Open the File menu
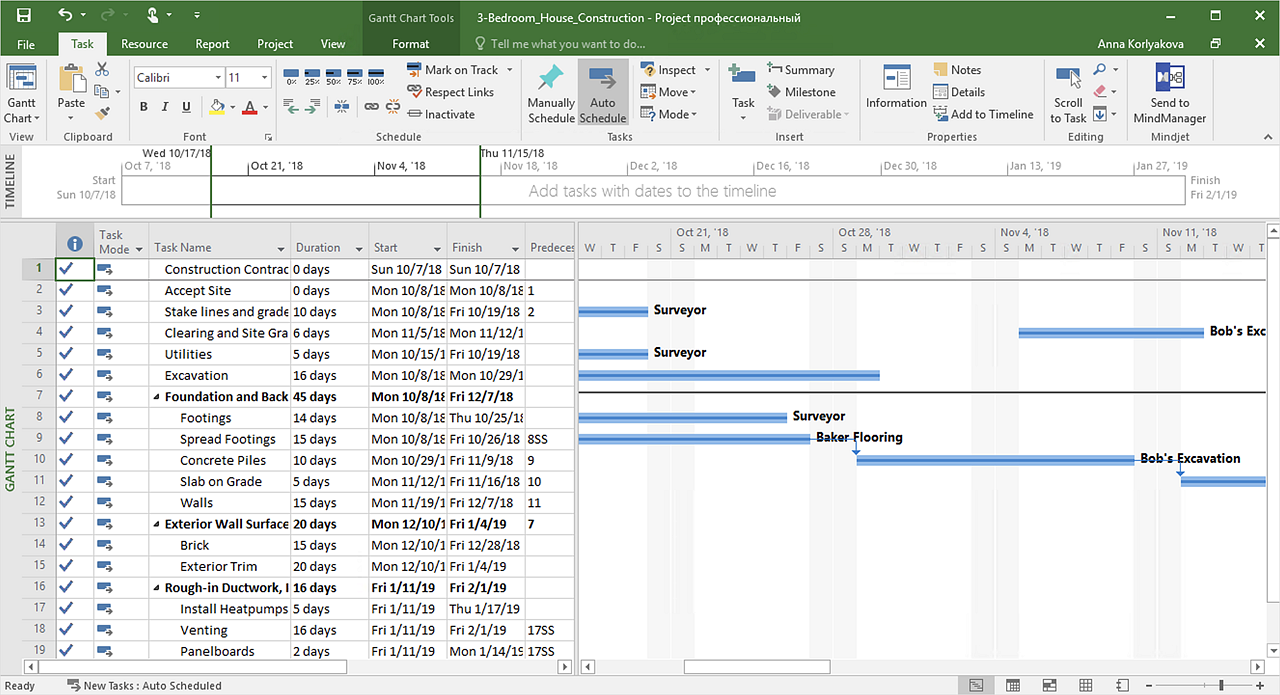Image resolution: width=1280 pixels, height=695 pixels. coord(26,44)
